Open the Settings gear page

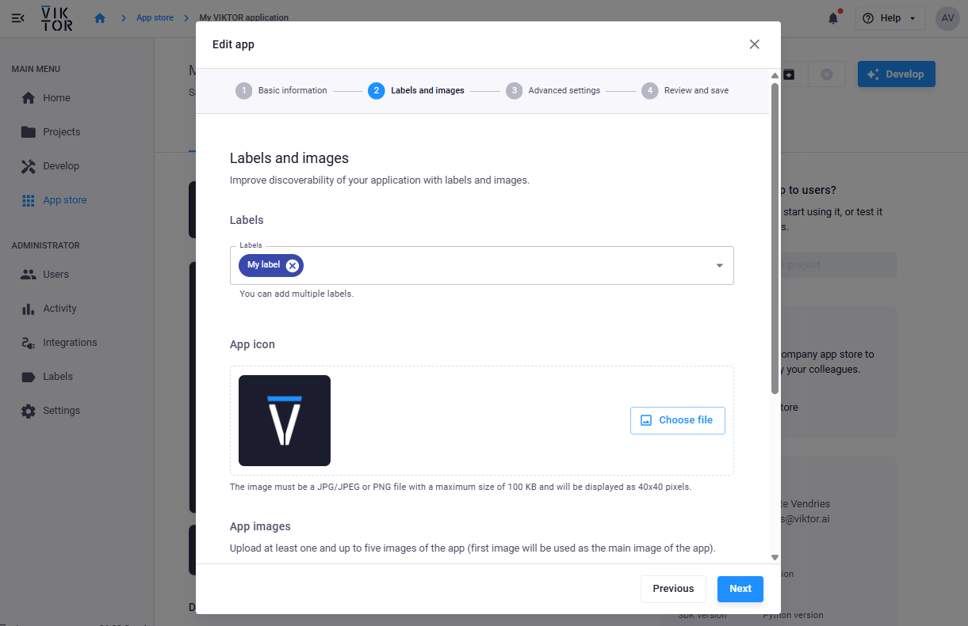(x=61, y=410)
